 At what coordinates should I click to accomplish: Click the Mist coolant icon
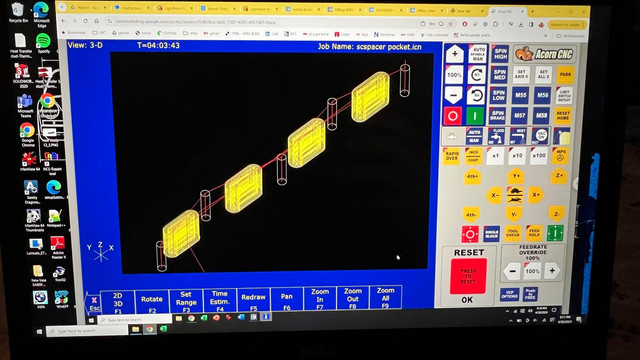point(518,136)
